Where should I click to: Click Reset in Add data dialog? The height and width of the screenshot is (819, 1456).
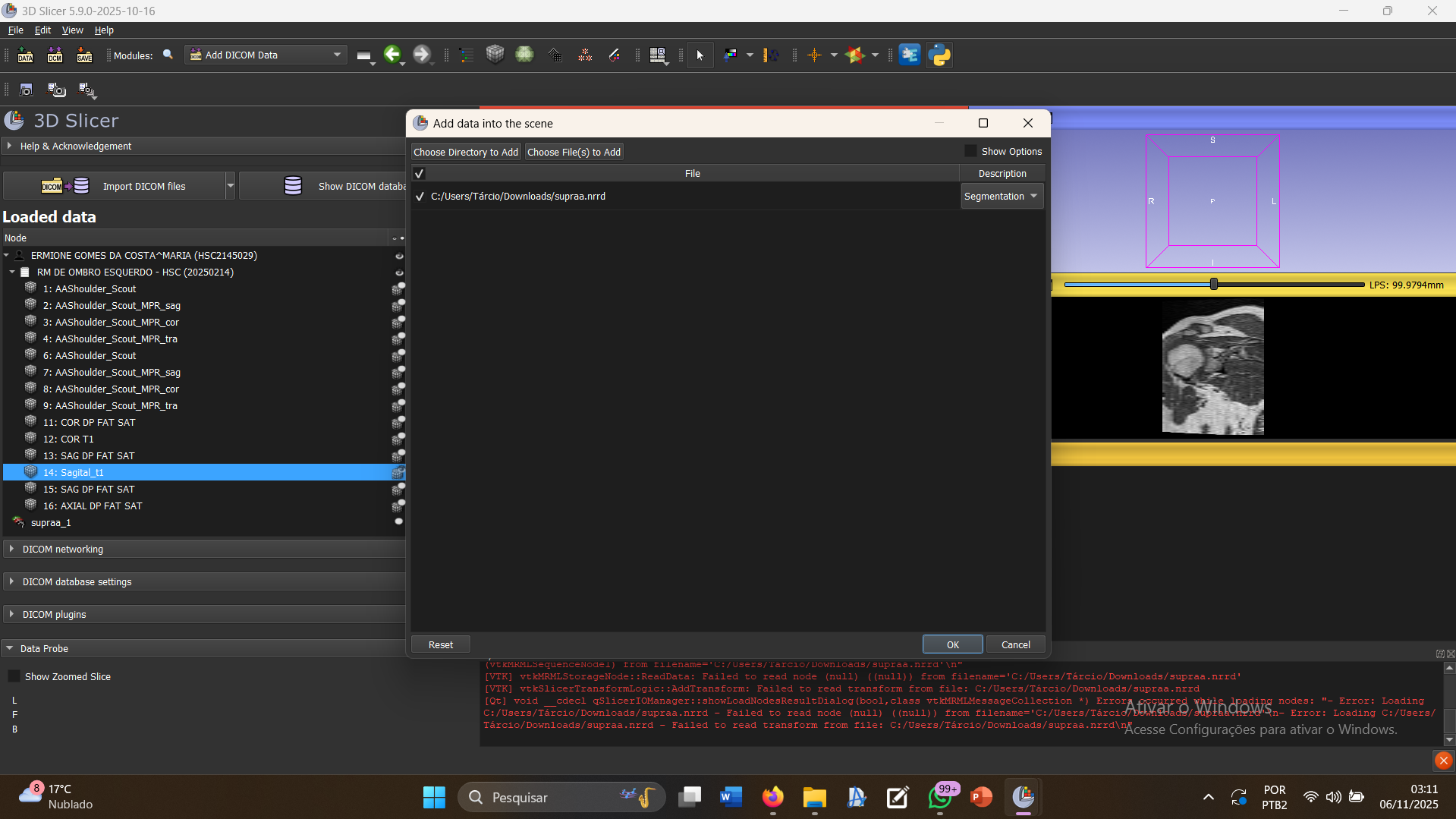(x=441, y=644)
